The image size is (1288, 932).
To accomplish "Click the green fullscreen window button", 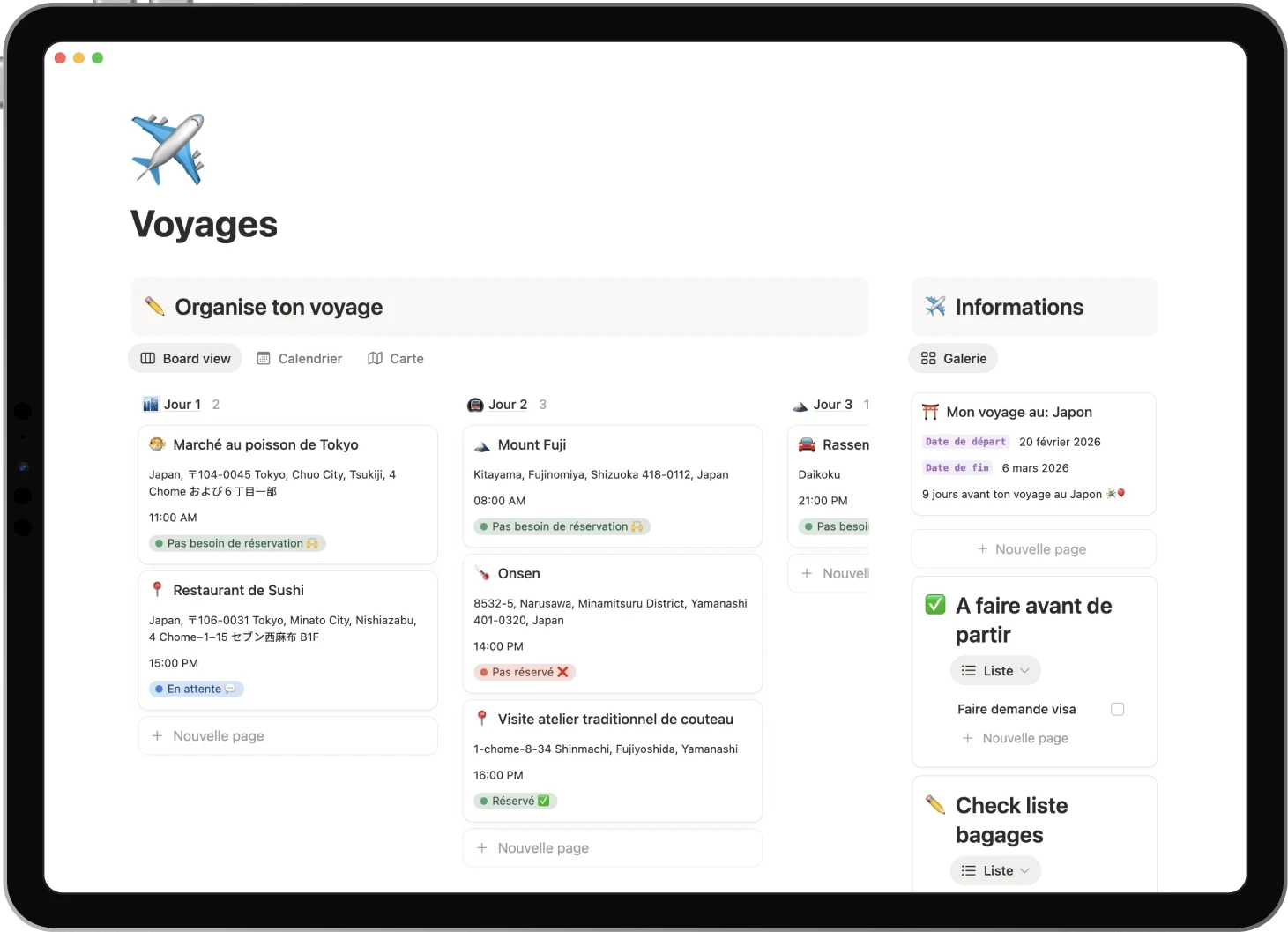I will click(x=97, y=58).
